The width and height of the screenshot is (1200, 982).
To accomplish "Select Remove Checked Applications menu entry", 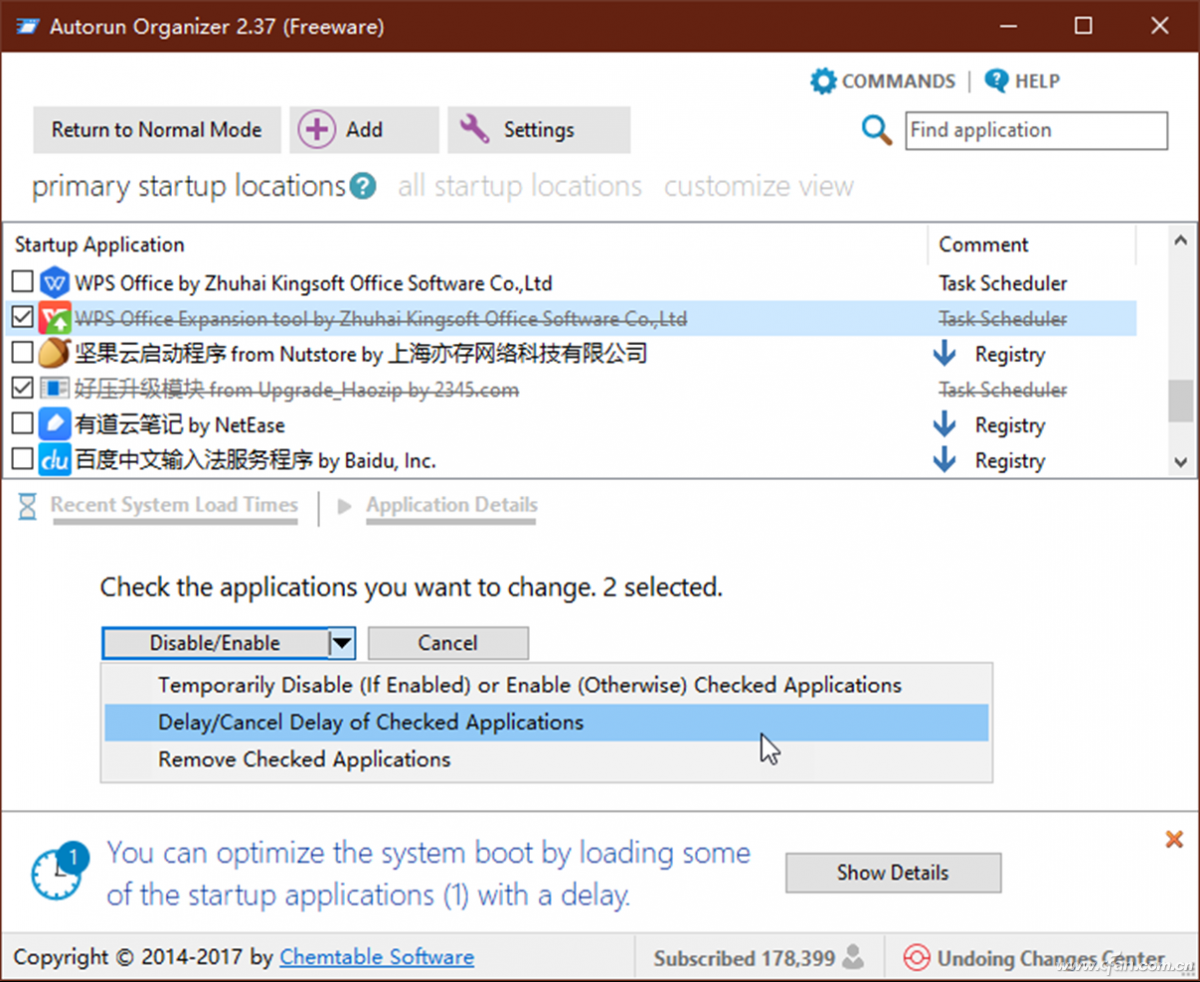I will (304, 759).
